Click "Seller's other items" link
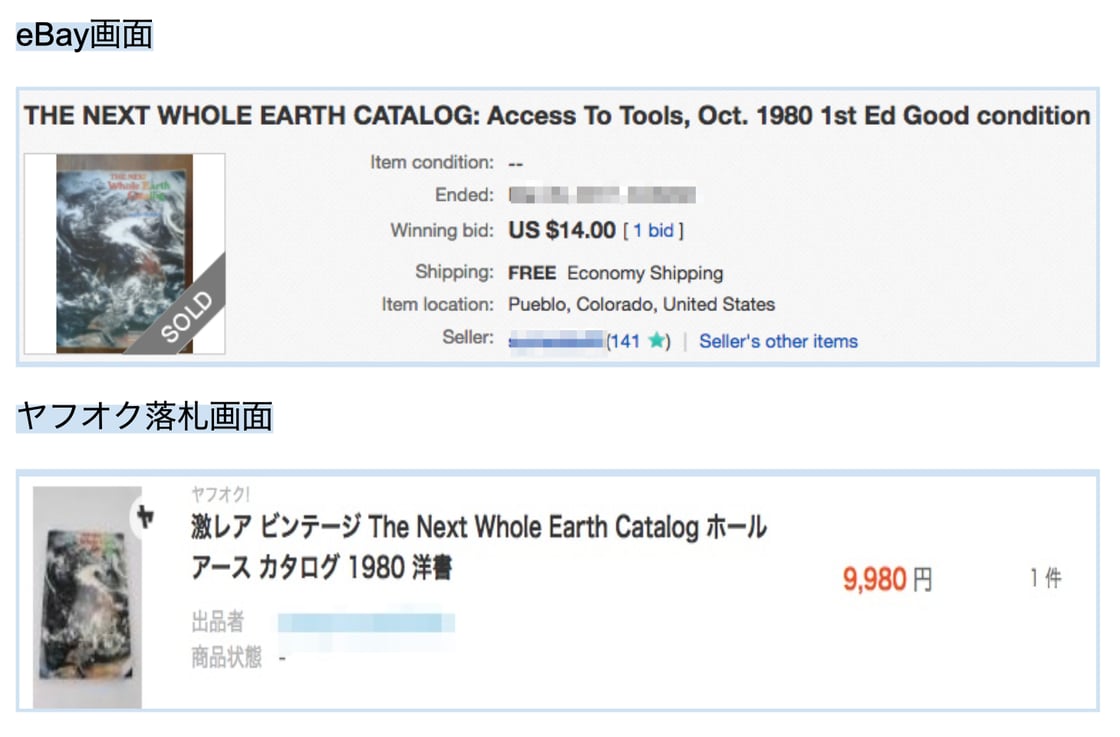This screenshot has width=1120, height=737. click(x=778, y=341)
